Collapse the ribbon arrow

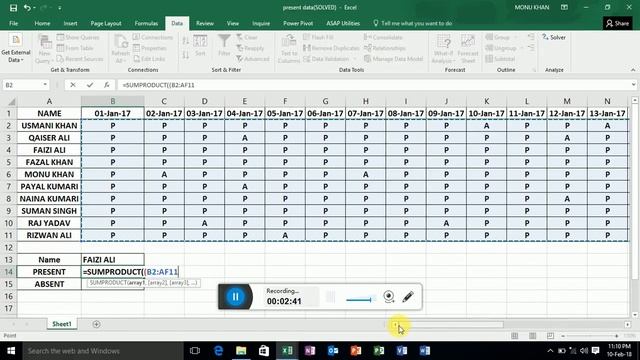(x=633, y=70)
